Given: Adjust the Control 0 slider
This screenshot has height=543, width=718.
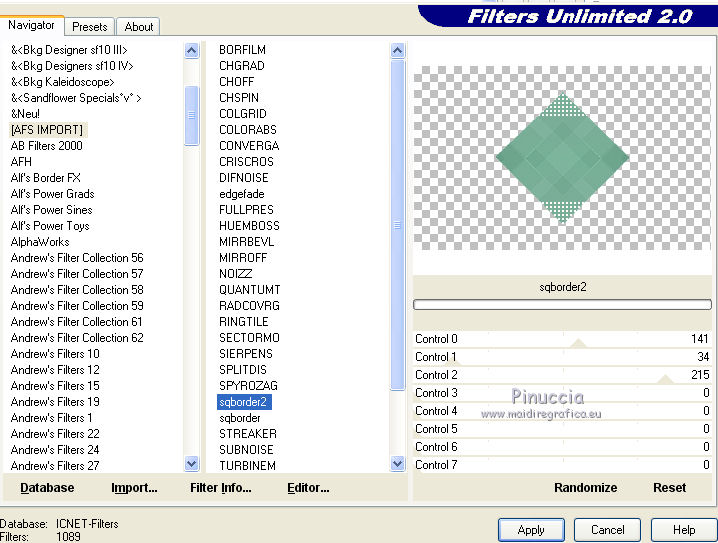Looking at the screenshot, I should [562, 339].
